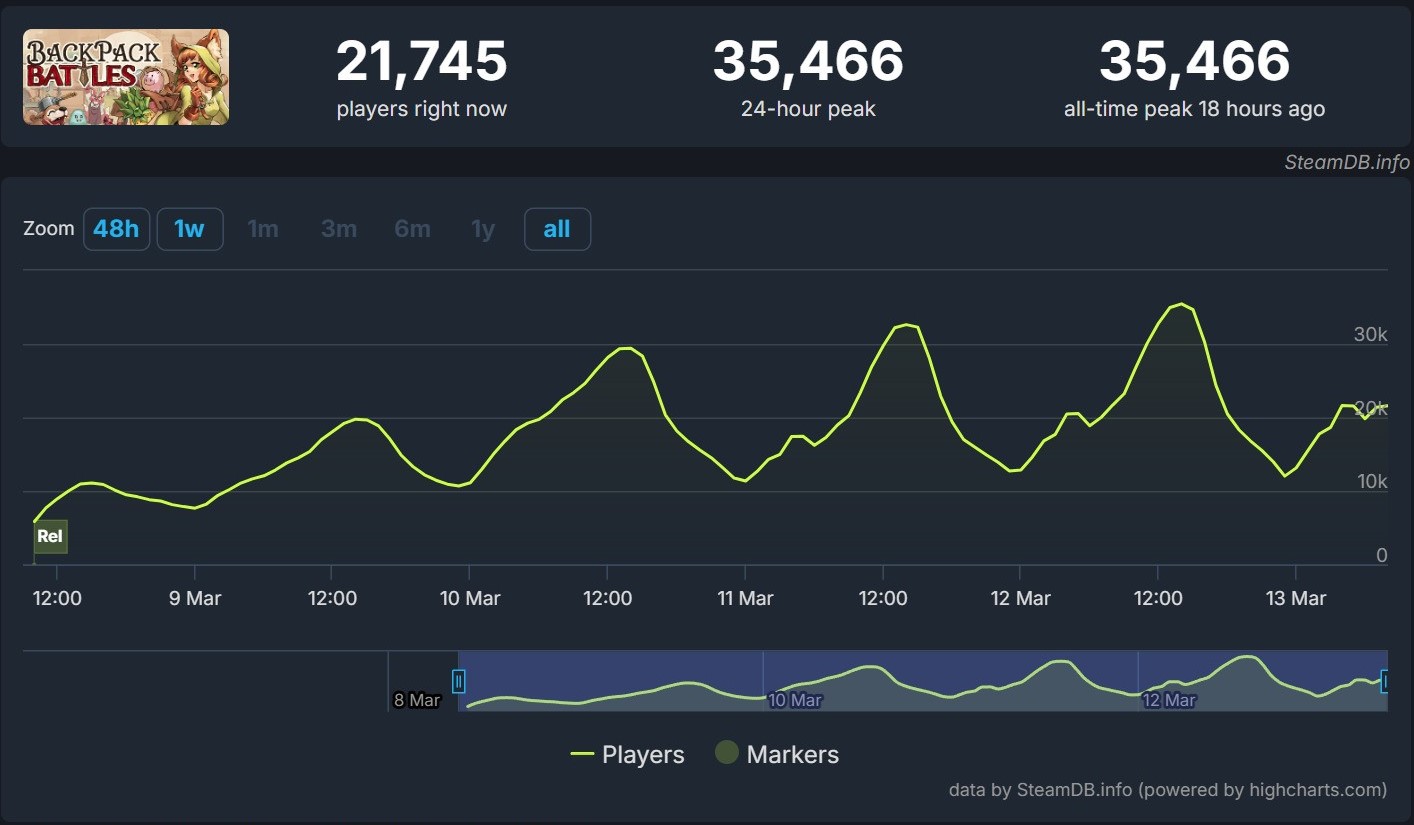
Task: Click the 8 Mar label in navigator
Action: coord(416,700)
